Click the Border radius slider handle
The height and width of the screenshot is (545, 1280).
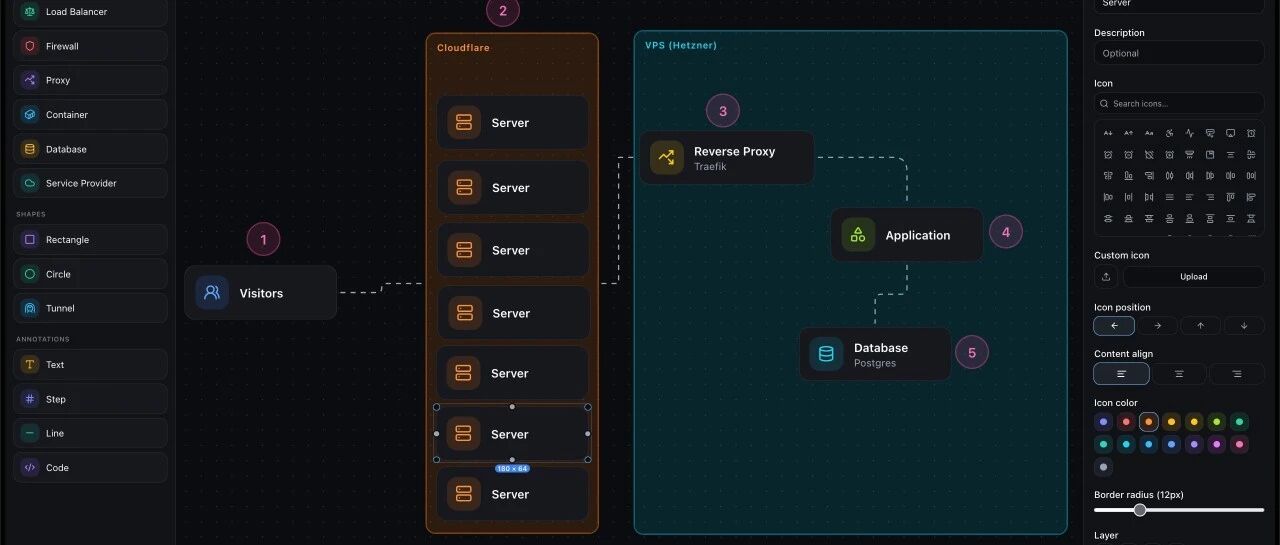(1140, 510)
